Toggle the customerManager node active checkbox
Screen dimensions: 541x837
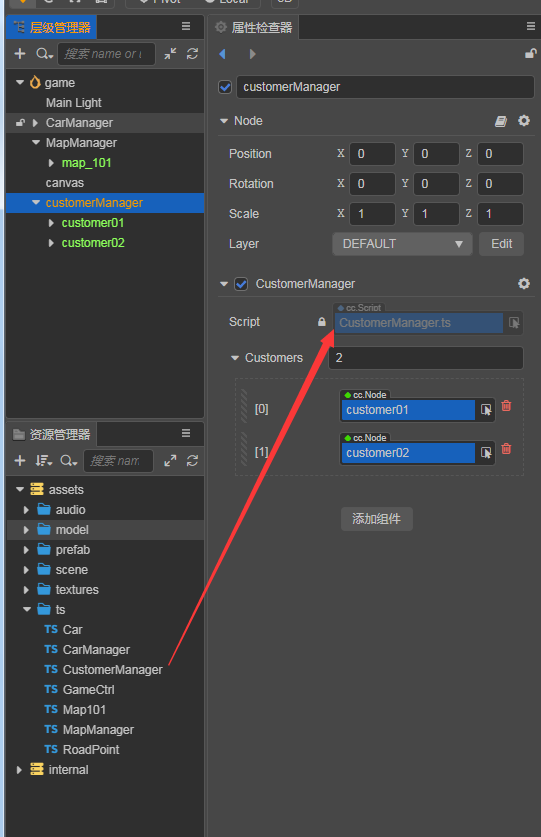(x=225, y=87)
